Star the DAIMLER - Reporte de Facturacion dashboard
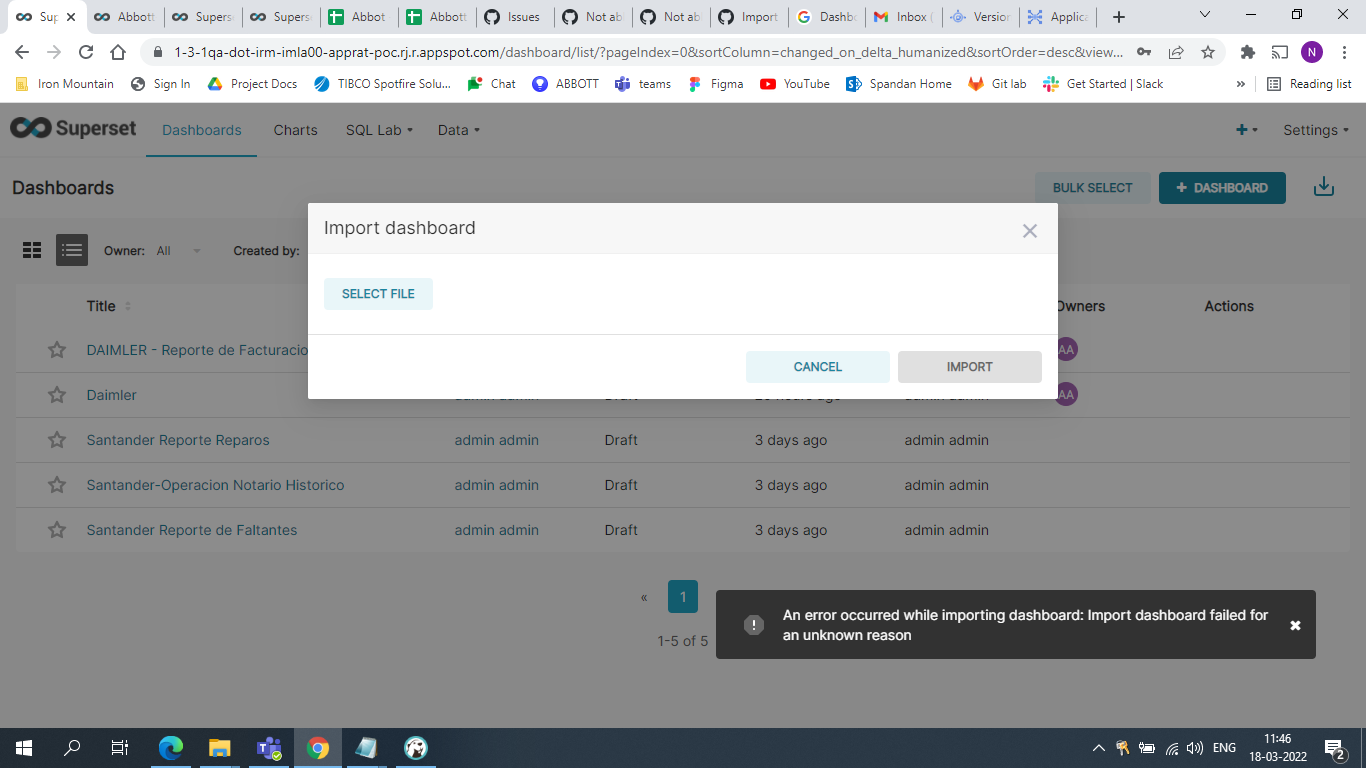Viewport: 1366px width, 768px height. coord(57,350)
